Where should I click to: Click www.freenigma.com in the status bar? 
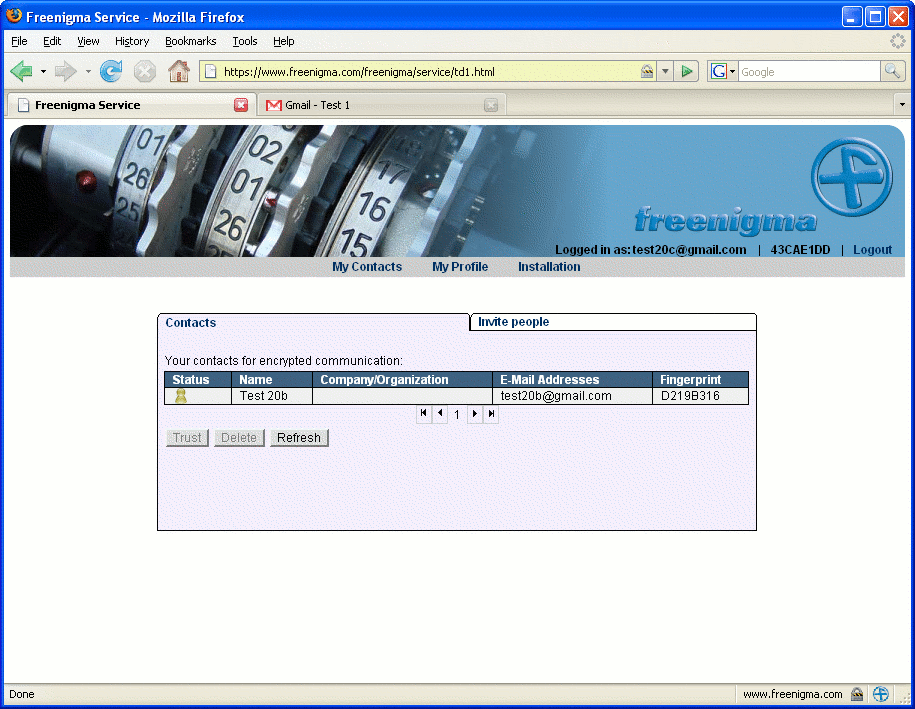(792, 694)
